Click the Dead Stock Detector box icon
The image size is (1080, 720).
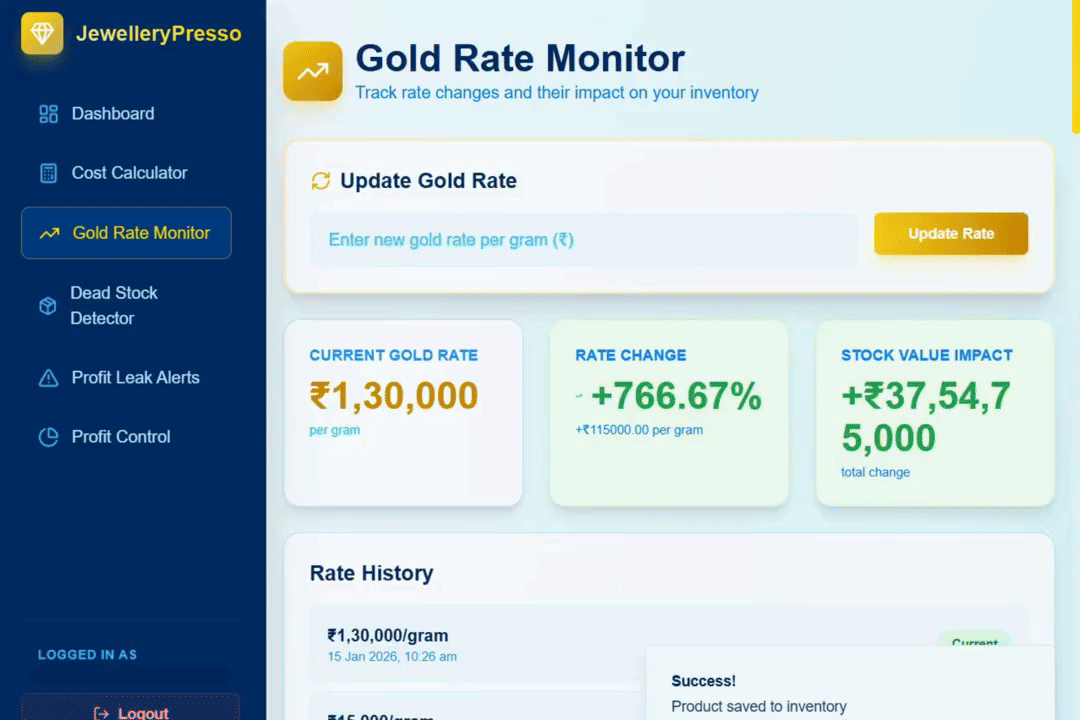tap(47, 306)
